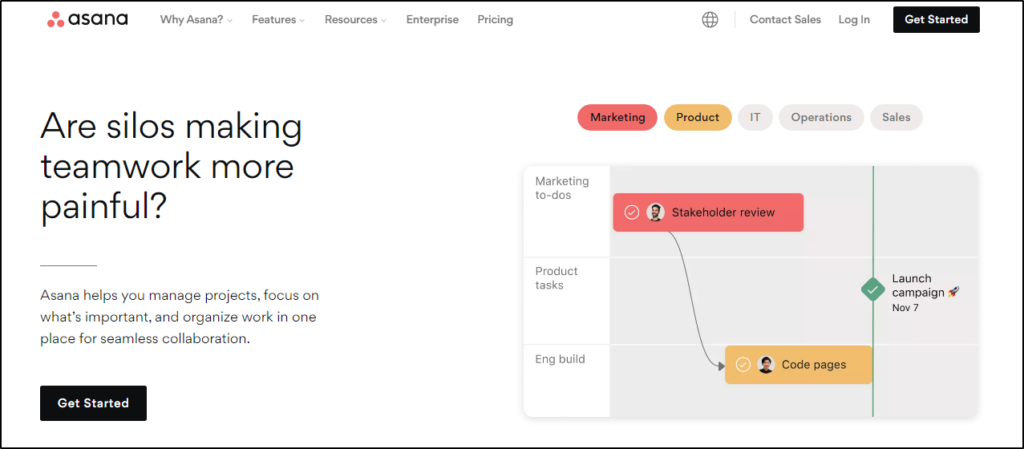Open the globe language selector
Screen dimensions: 1024x449
[710, 19]
